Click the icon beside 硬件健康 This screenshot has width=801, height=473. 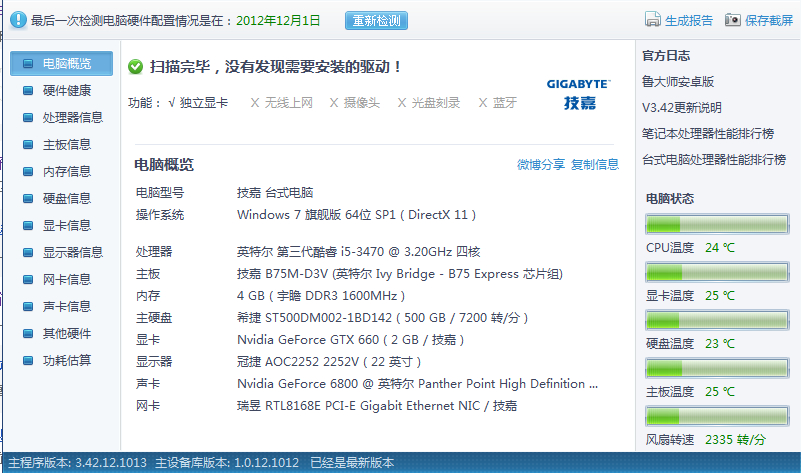pyautogui.click(x=28, y=91)
